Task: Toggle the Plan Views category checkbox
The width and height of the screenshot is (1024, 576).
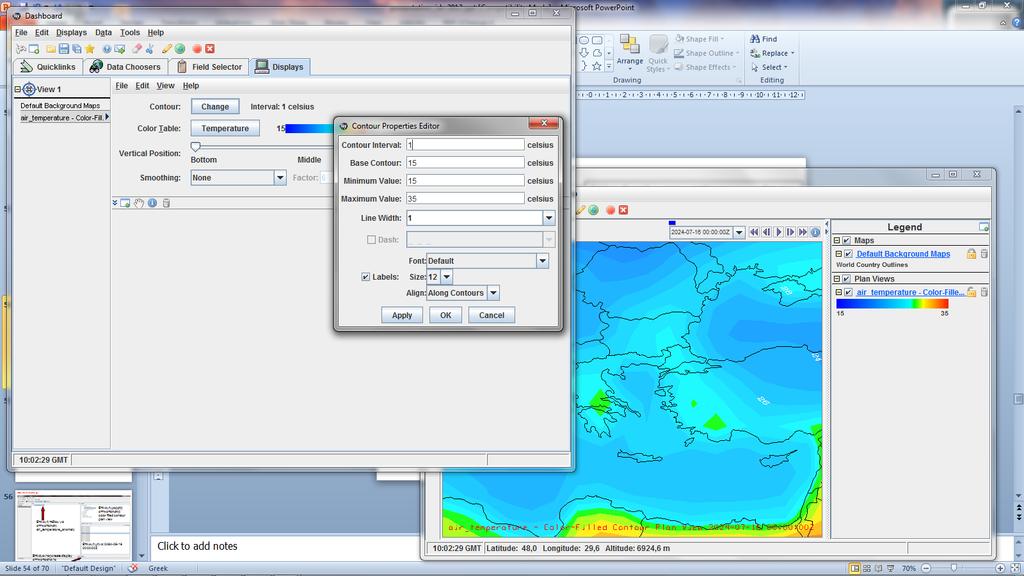Action: click(x=846, y=279)
